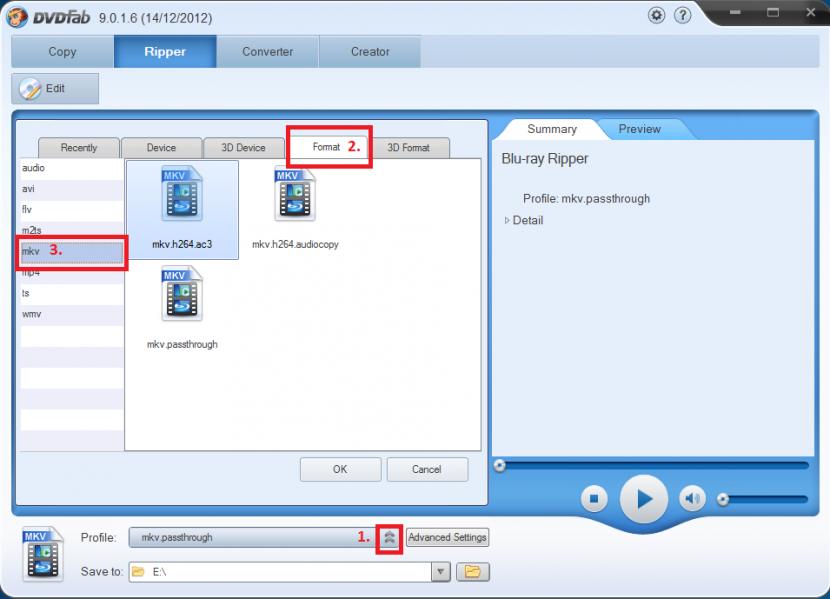Open the Format tab
Image resolution: width=830 pixels, height=599 pixels.
[327, 147]
